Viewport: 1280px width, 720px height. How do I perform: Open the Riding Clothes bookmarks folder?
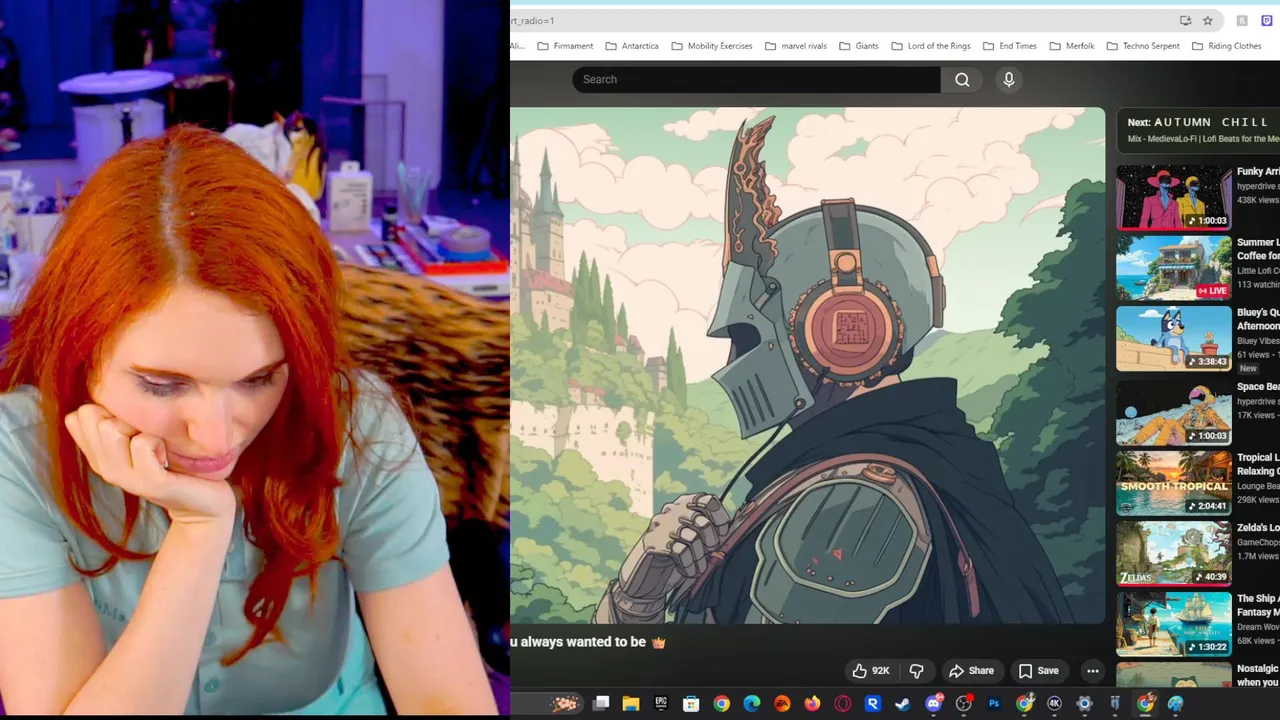tap(1226, 46)
